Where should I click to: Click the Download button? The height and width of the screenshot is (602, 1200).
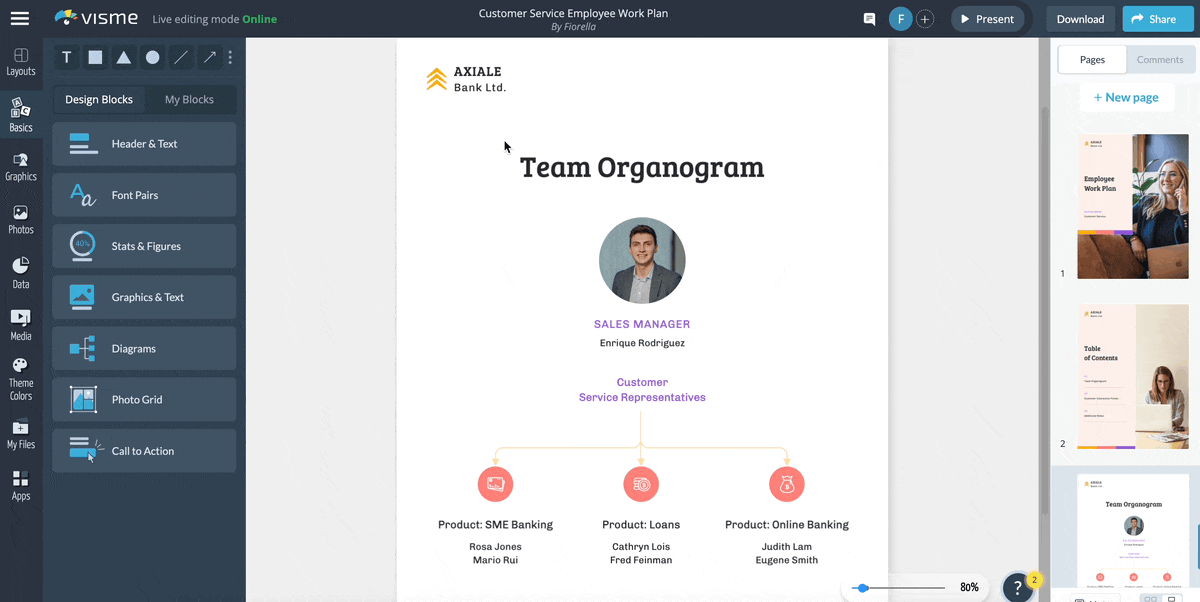tap(1080, 19)
